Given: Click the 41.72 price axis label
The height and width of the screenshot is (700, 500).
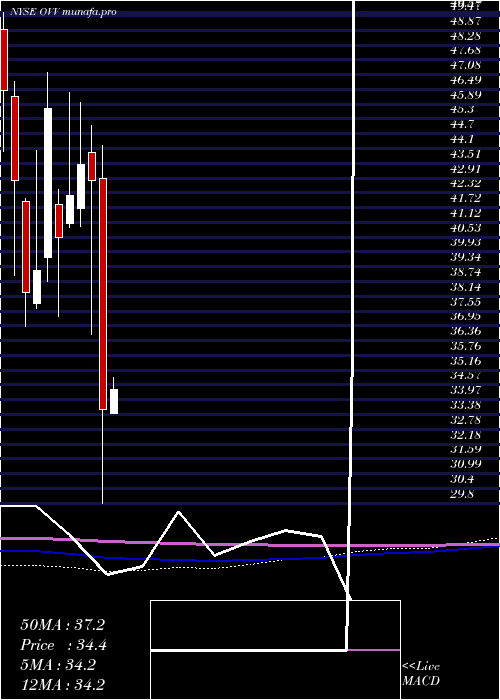Looking at the screenshot, I should [466, 198].
